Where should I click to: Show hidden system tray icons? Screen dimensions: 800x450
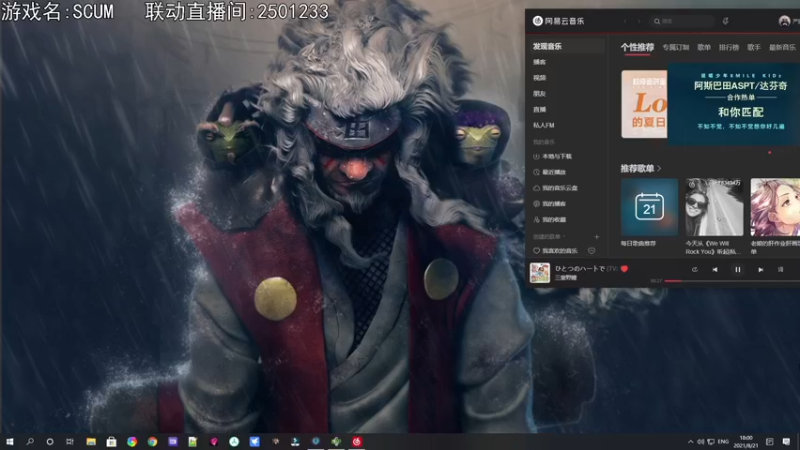[690, 441]
